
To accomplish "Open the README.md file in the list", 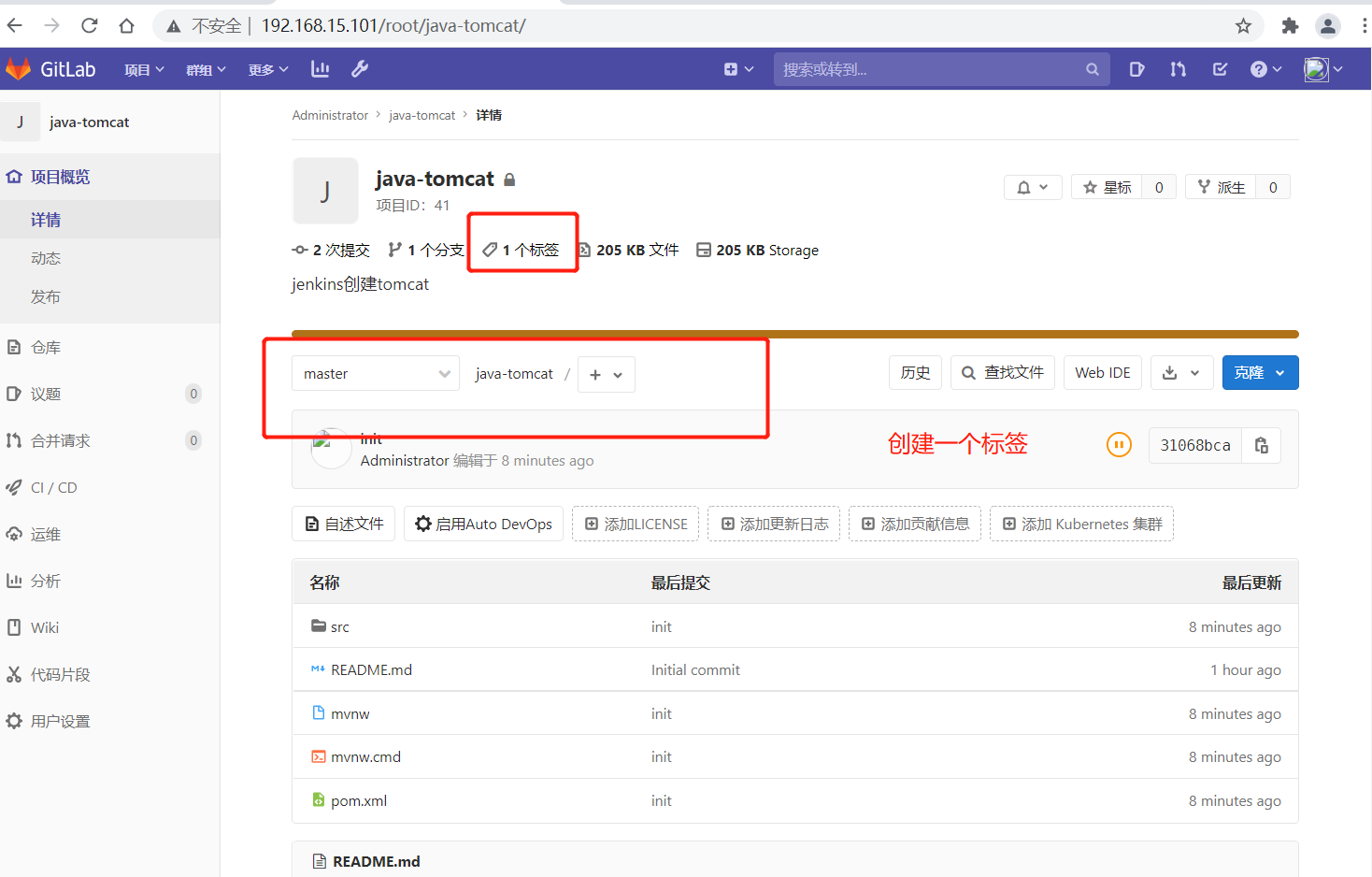I will (371, 669).
